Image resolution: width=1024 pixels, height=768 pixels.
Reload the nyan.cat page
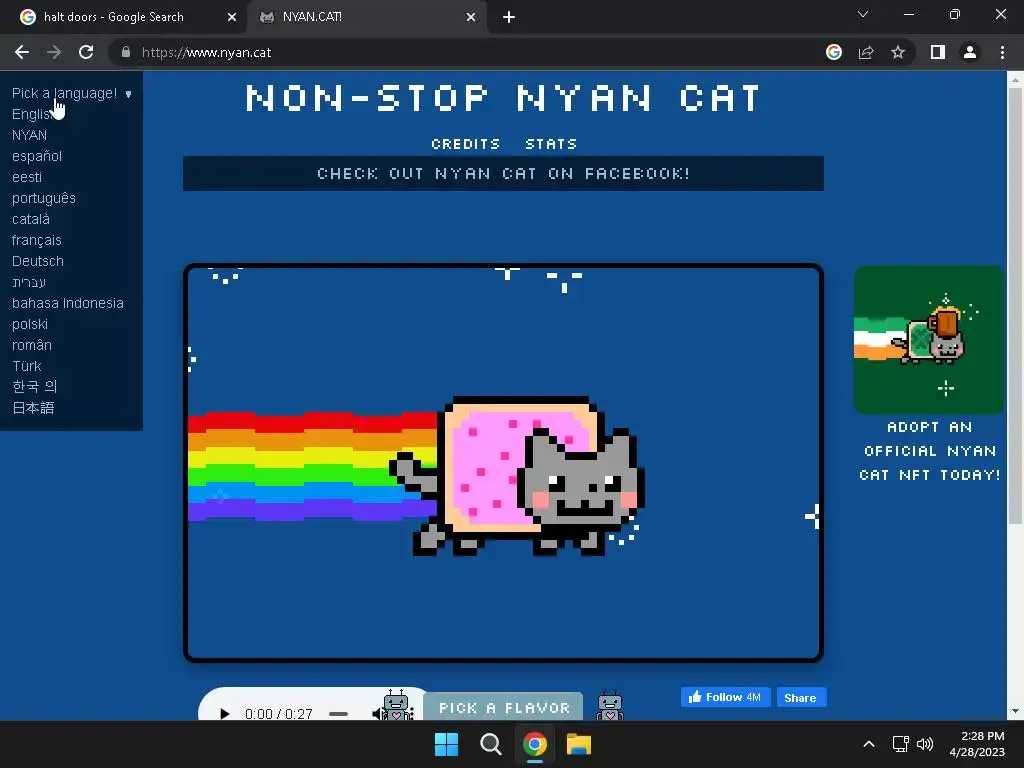tap(86, 52)
